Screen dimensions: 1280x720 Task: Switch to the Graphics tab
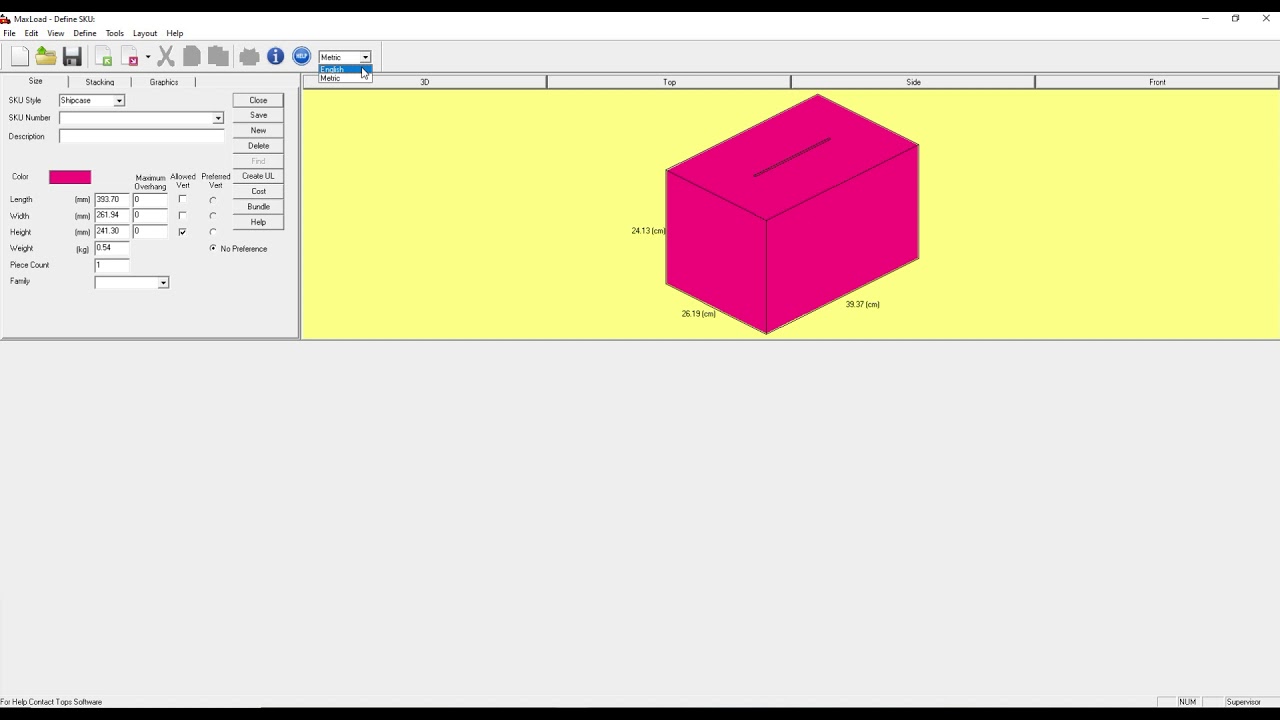(164, 82)
